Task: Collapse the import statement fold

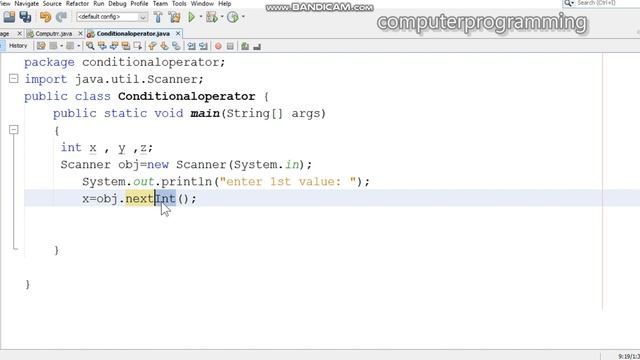Action: click(13, 78)
